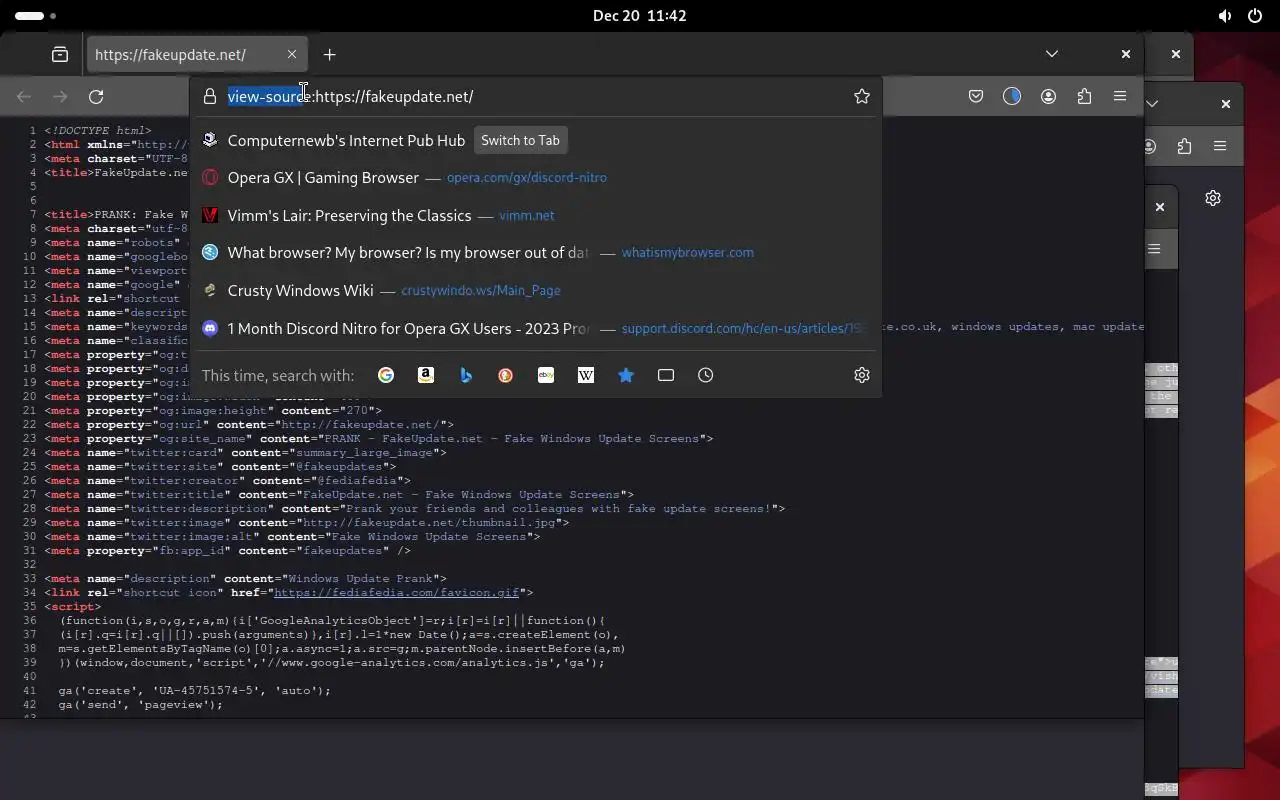The width and height of the screenshot is (1280, 800).
Task: Click the padlock site information icon
Action: (x=209, y=96)
